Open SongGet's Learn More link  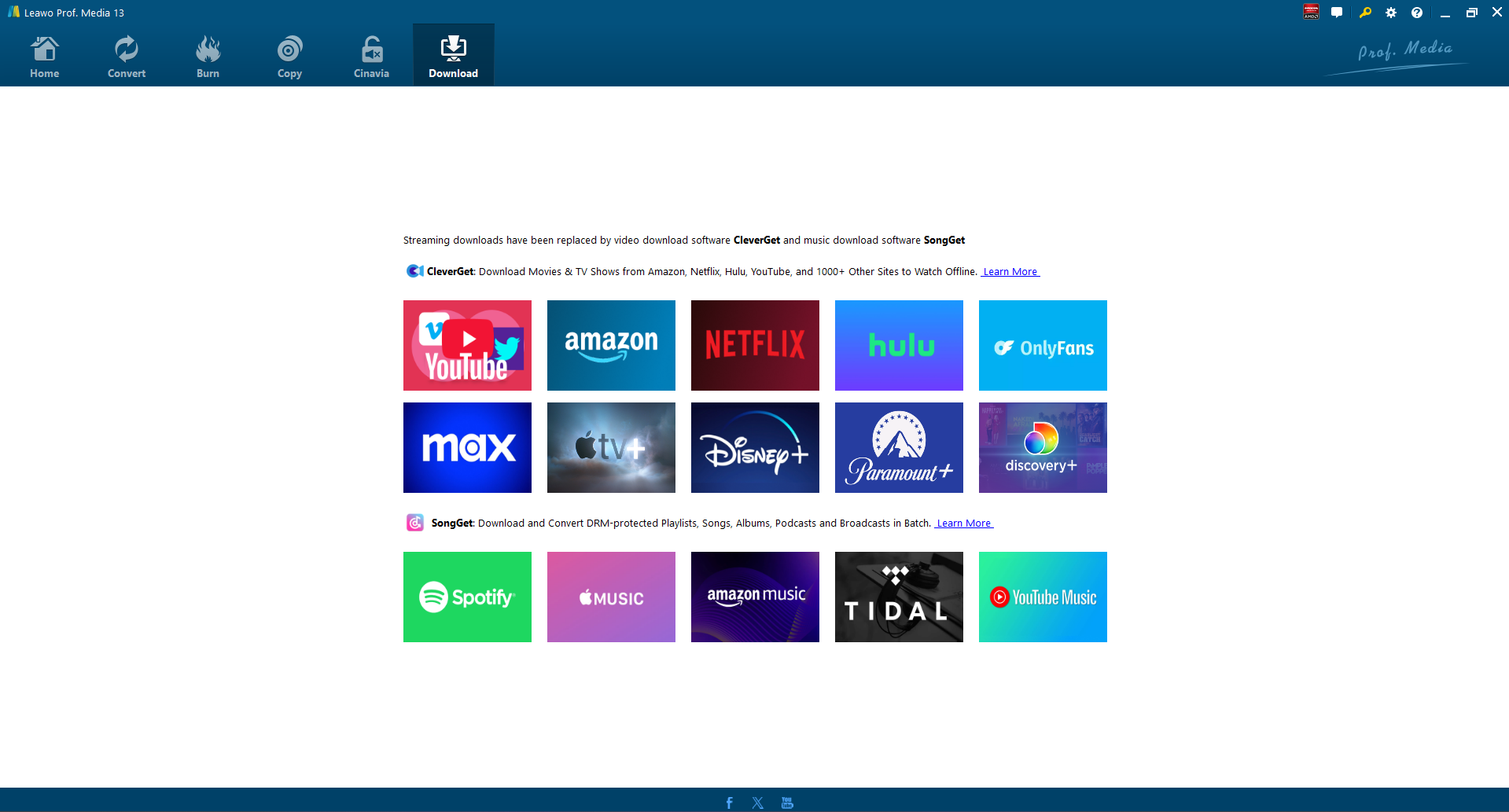(964, 524)
